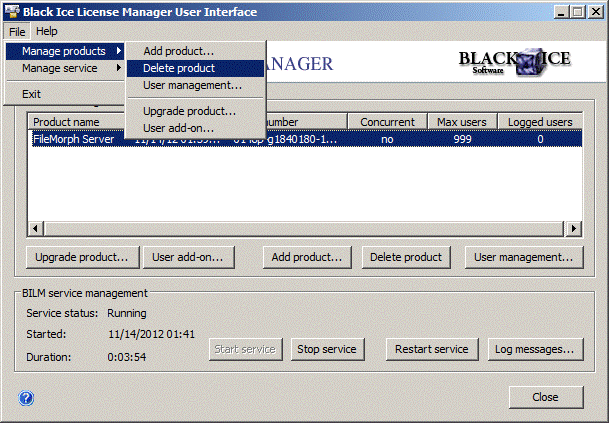Click the User add-on... button

pos(188,257)
